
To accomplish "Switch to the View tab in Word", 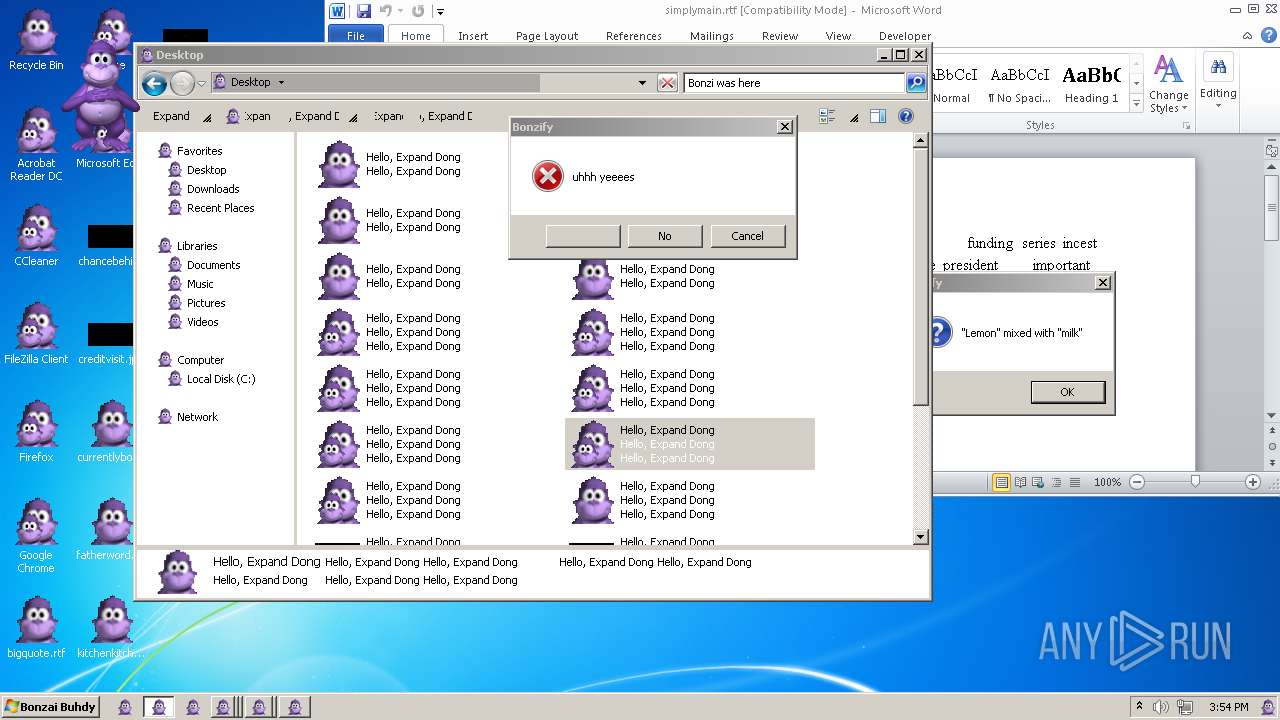I will coord(838,35).
